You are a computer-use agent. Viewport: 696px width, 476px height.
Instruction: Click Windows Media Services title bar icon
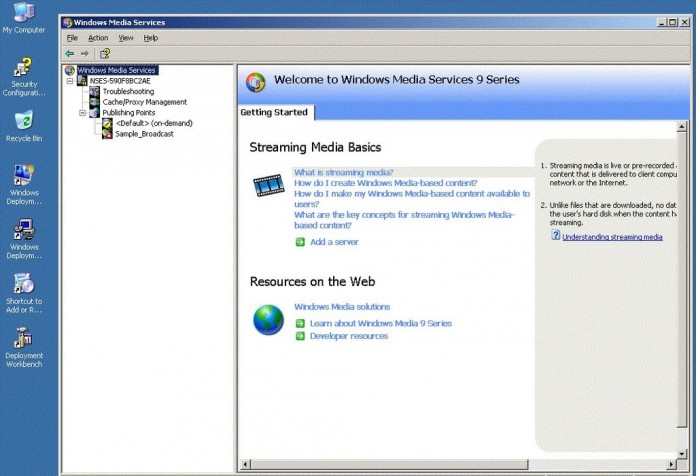click(x=67, y=22)
